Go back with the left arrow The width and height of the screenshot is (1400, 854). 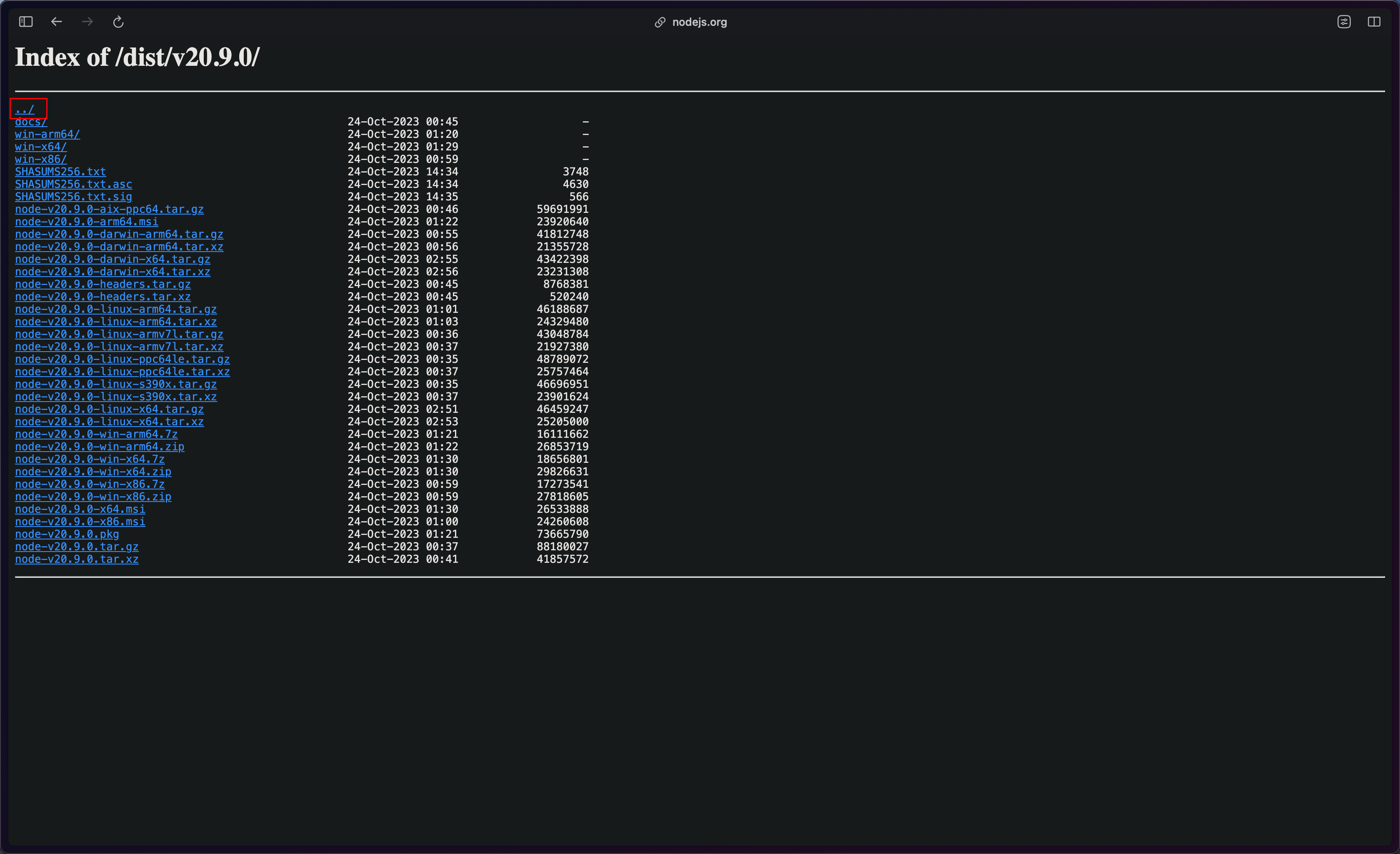pyautogui.click(x=56, y=22)
